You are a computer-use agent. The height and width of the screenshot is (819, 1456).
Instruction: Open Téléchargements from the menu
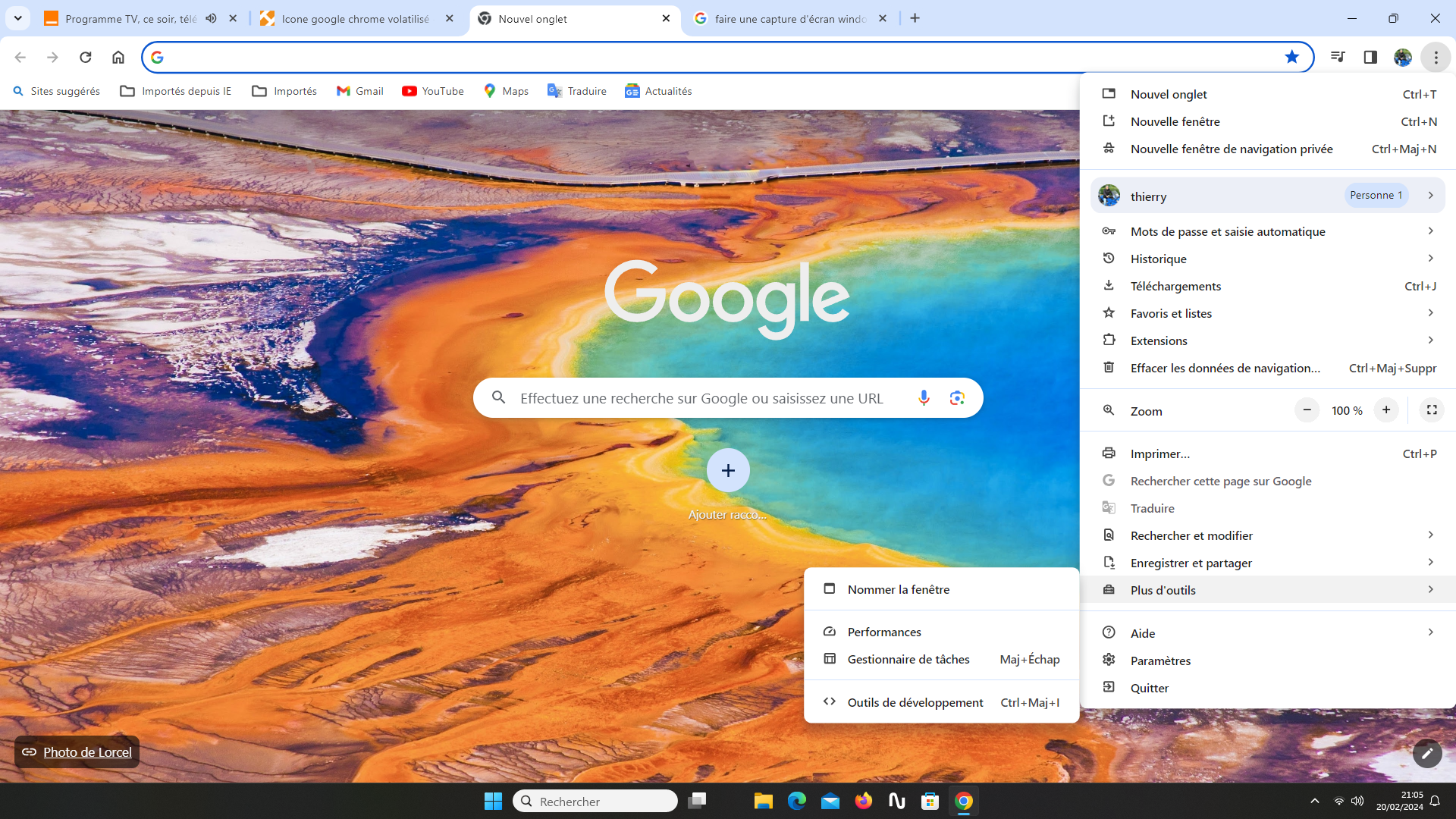pos(1268,286)
